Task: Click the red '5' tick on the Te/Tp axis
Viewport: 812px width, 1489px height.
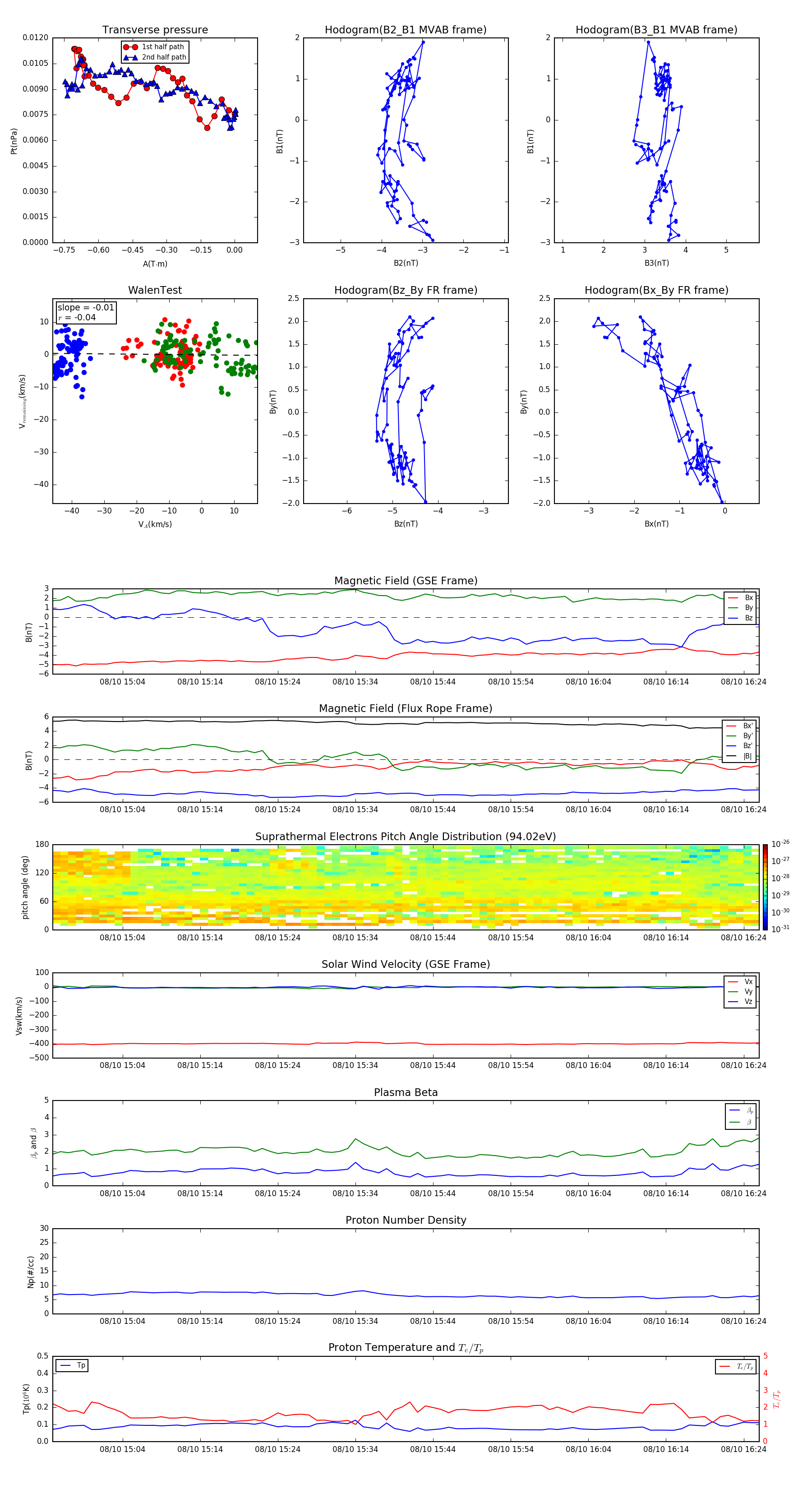Action: pyautogui.click(x=765, y=1356)
